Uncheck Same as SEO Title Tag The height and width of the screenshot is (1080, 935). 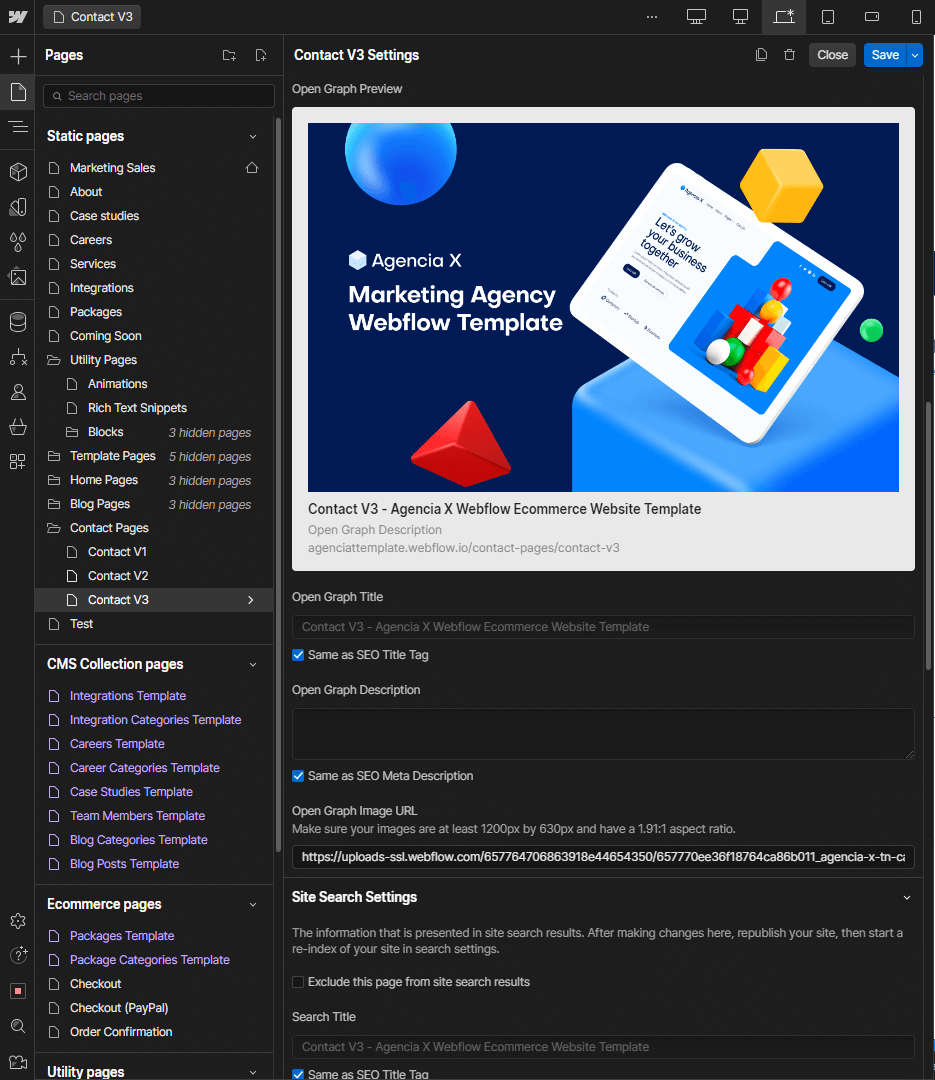click(x=298, y=655)
